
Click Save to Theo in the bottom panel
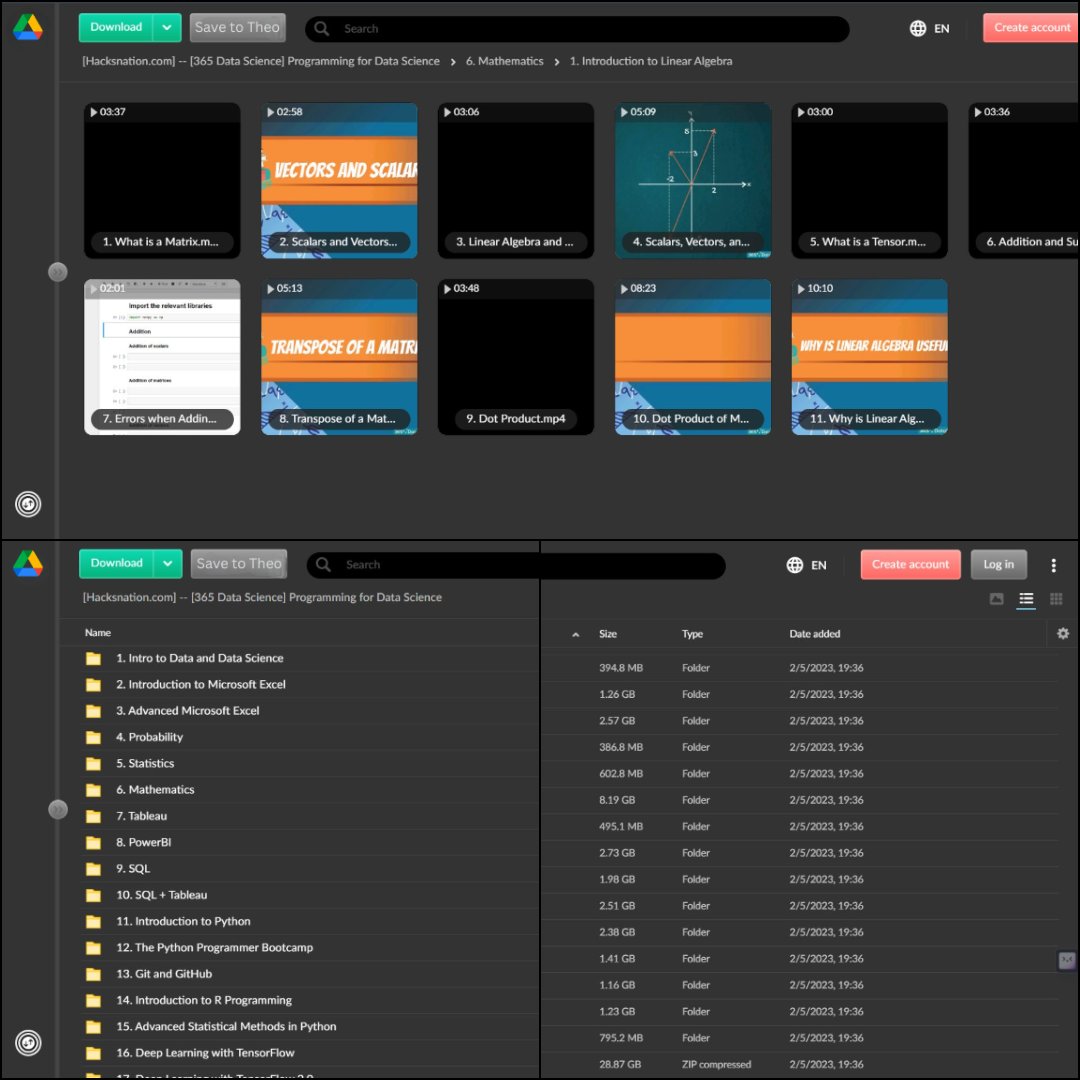[238, 563]
